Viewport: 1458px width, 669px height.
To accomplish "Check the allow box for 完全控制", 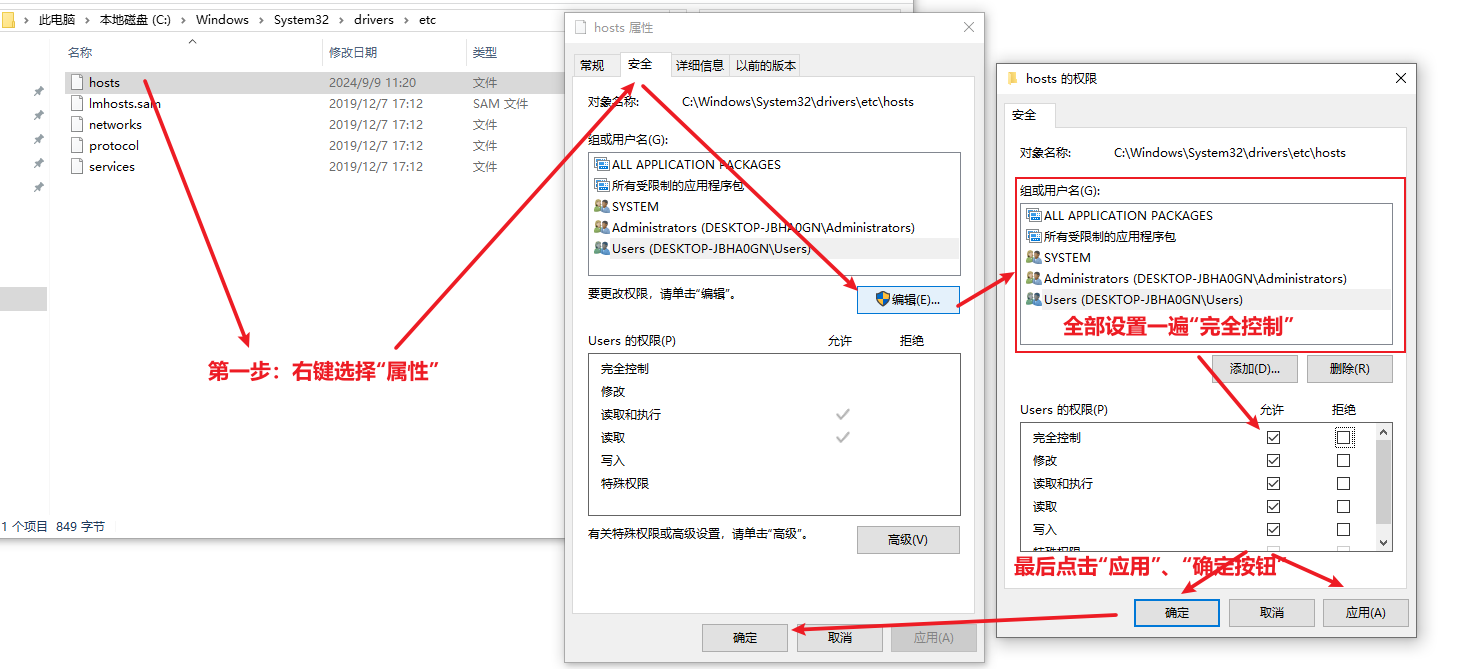I will pyautogui.click(x=1273, y=437).
